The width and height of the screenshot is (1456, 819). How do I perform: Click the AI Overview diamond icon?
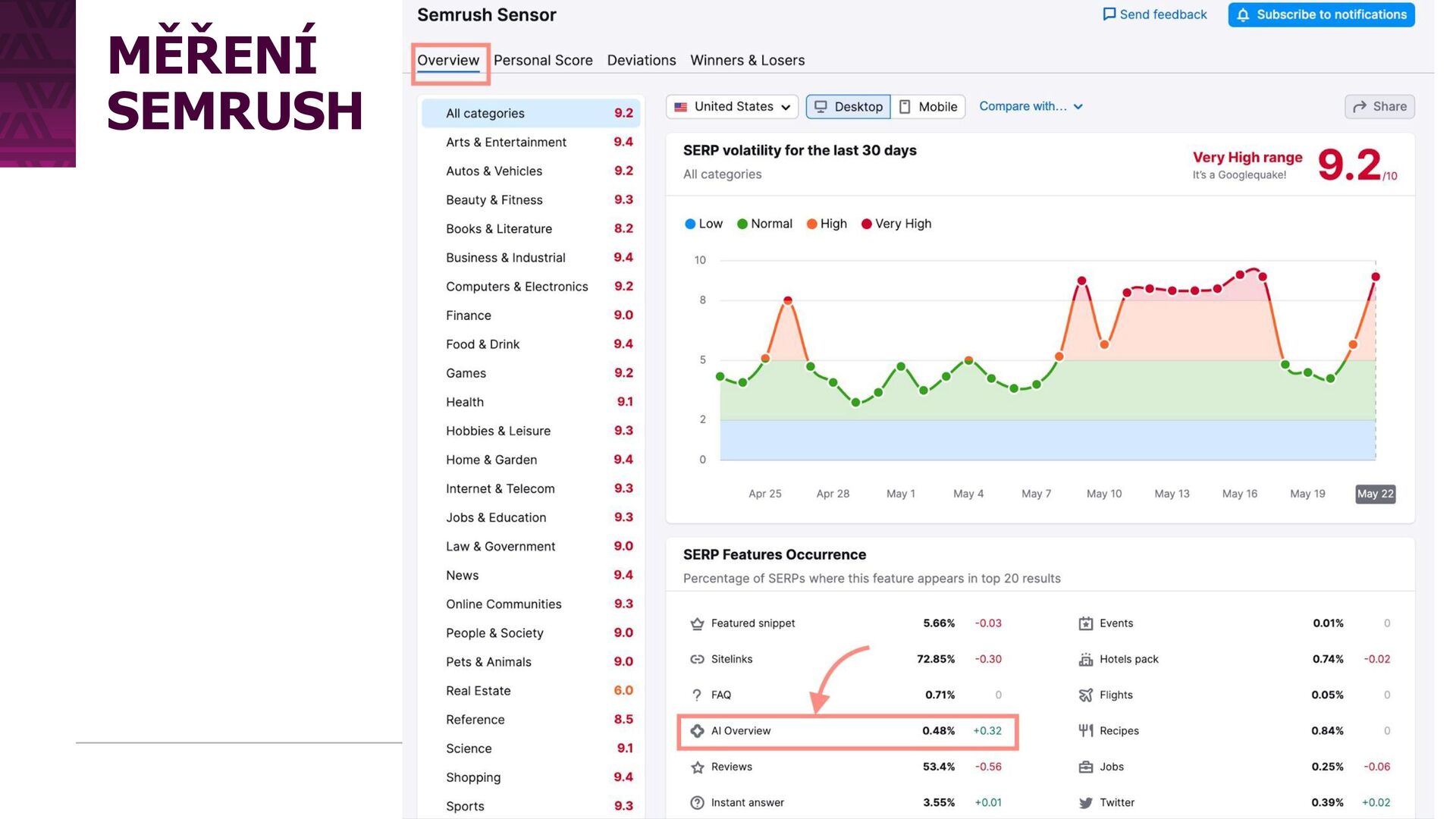pyautogui.click(x=697, y=731)
